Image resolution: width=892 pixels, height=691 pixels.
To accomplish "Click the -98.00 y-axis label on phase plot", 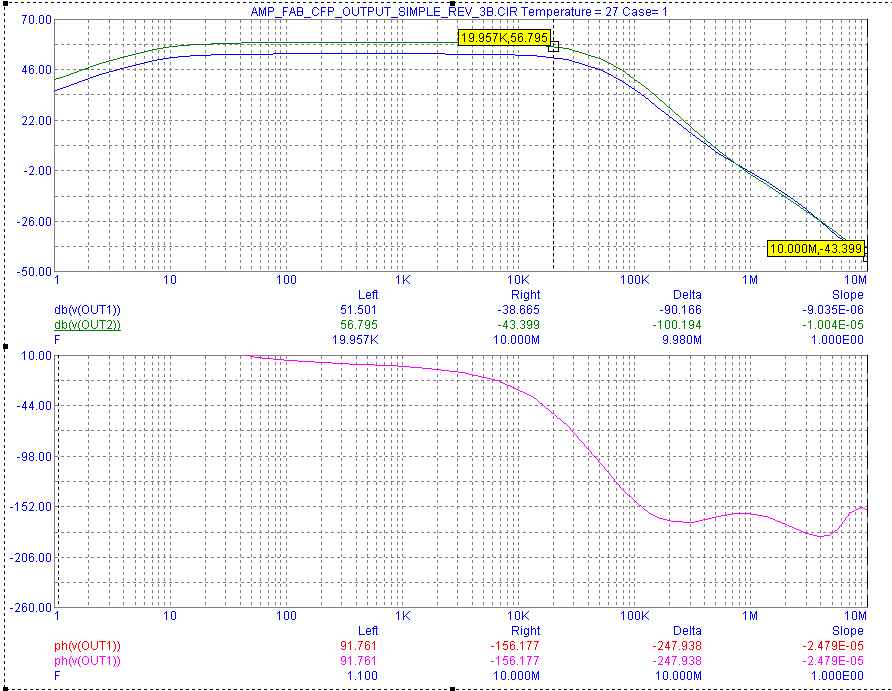I will (34, 457).
